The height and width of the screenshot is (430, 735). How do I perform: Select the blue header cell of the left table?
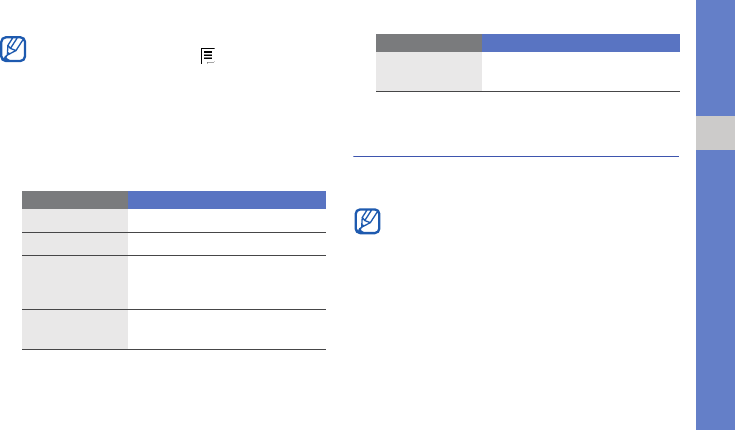tap(226, 198)
